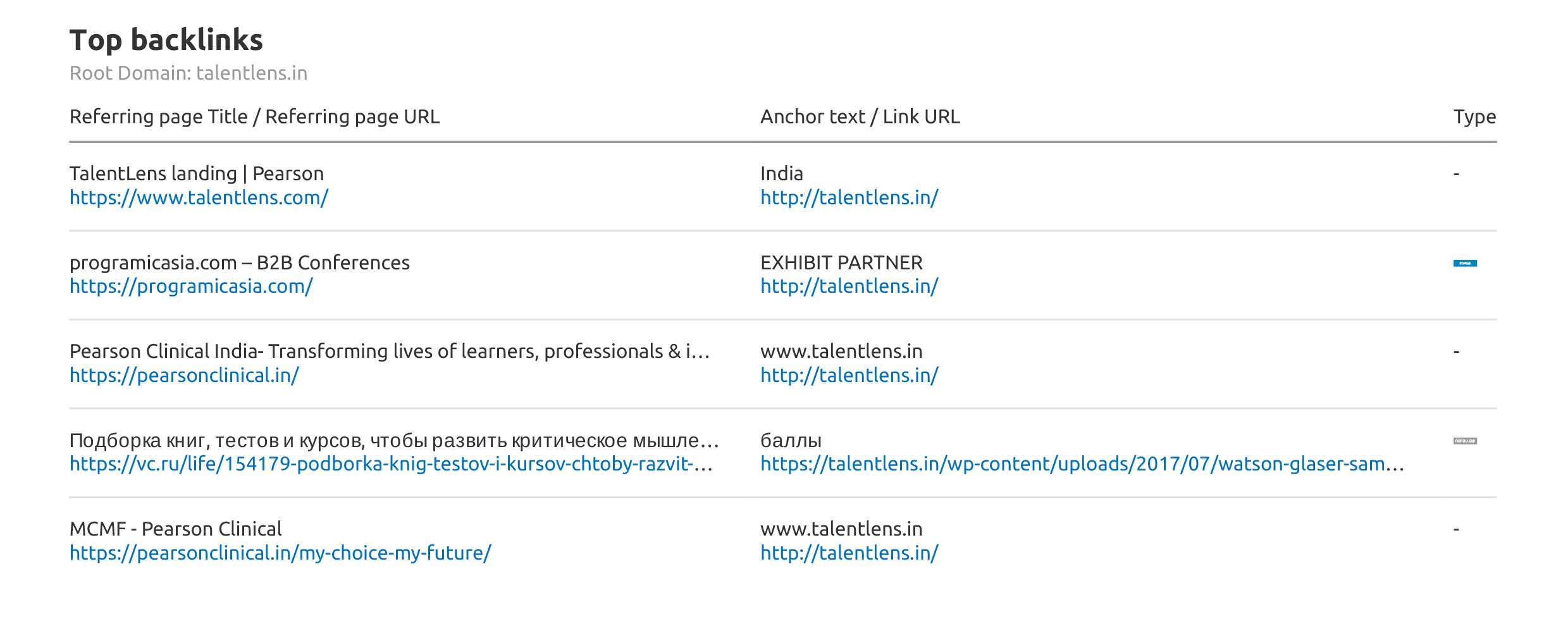Open talentlens.in link in Pearson Clinical India row
1568x626 pixels.
click(849, 376)
